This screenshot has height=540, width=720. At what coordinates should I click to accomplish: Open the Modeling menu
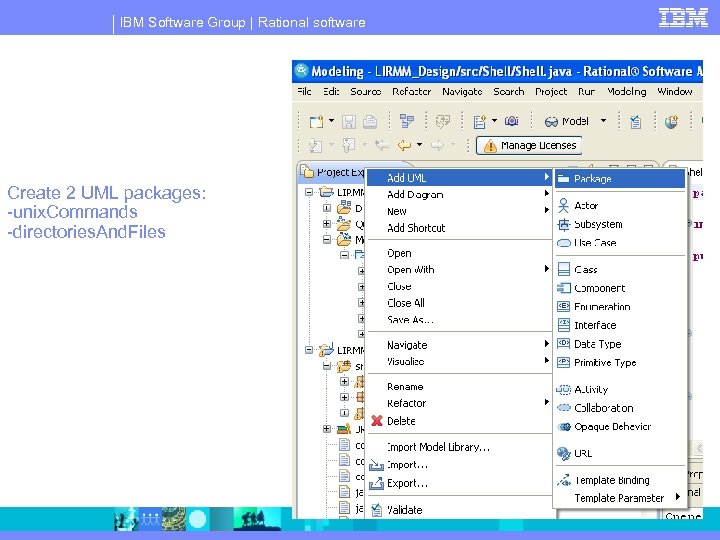click(x=627, y=91)
